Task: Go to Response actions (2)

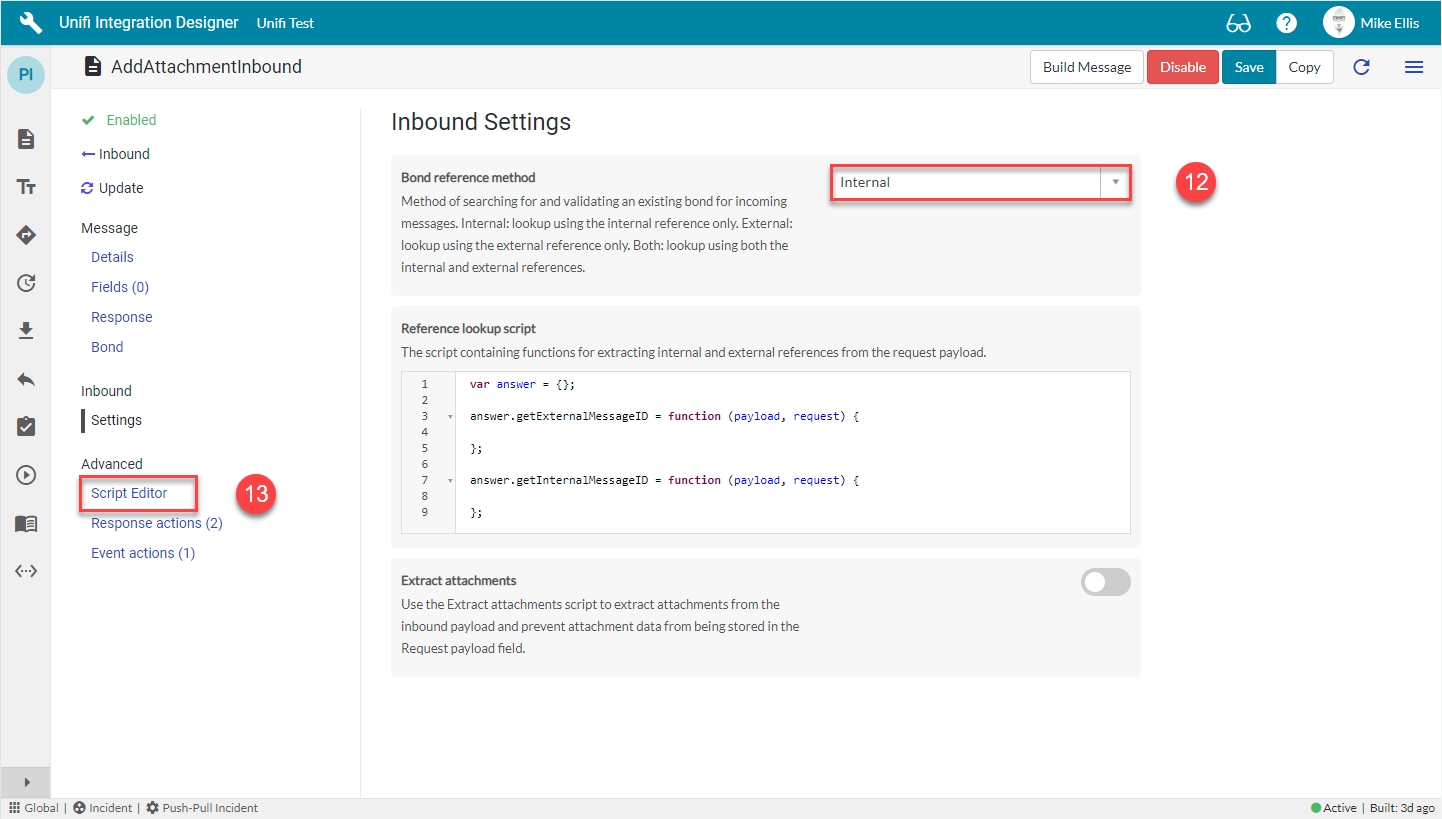Action: (x=156, y=523)
